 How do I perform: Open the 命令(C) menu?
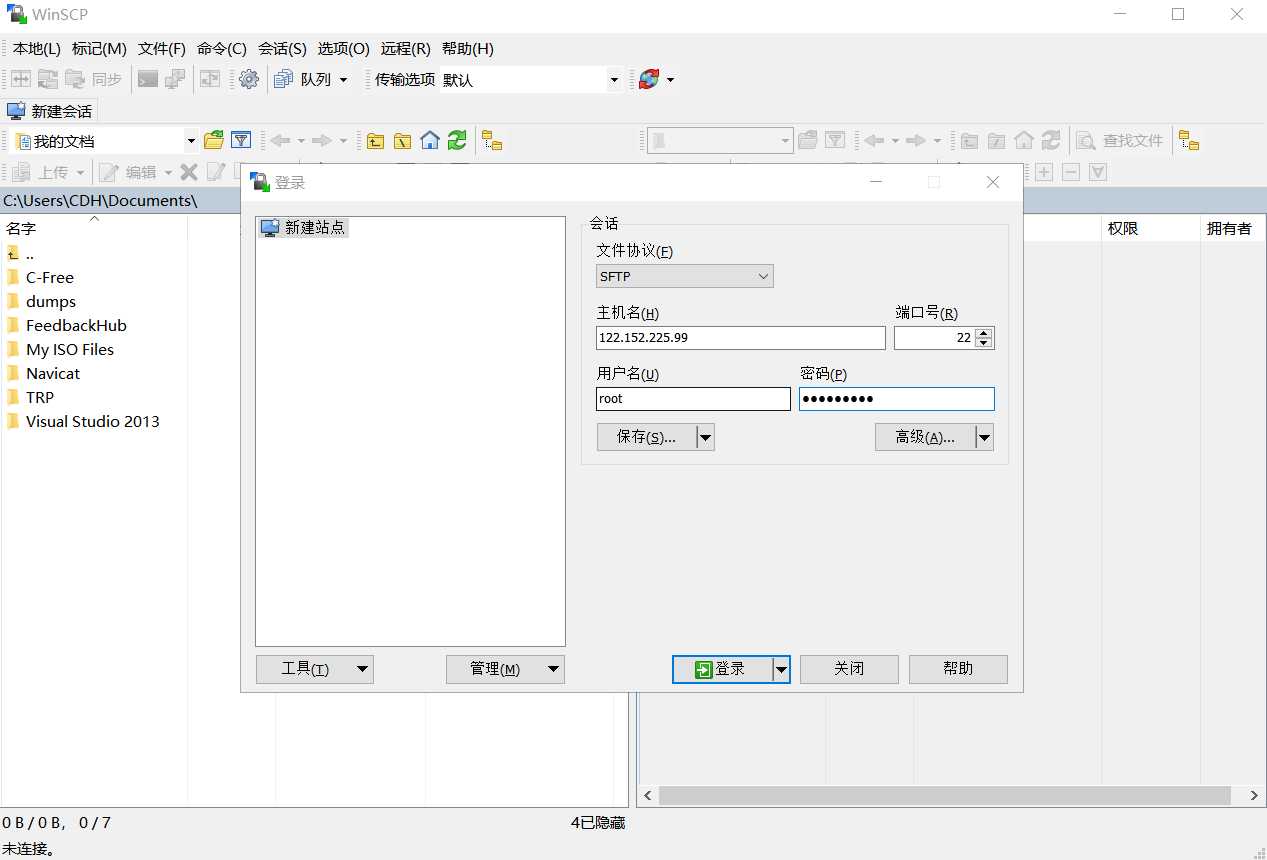pyautogui.click(x=222, y=48)
